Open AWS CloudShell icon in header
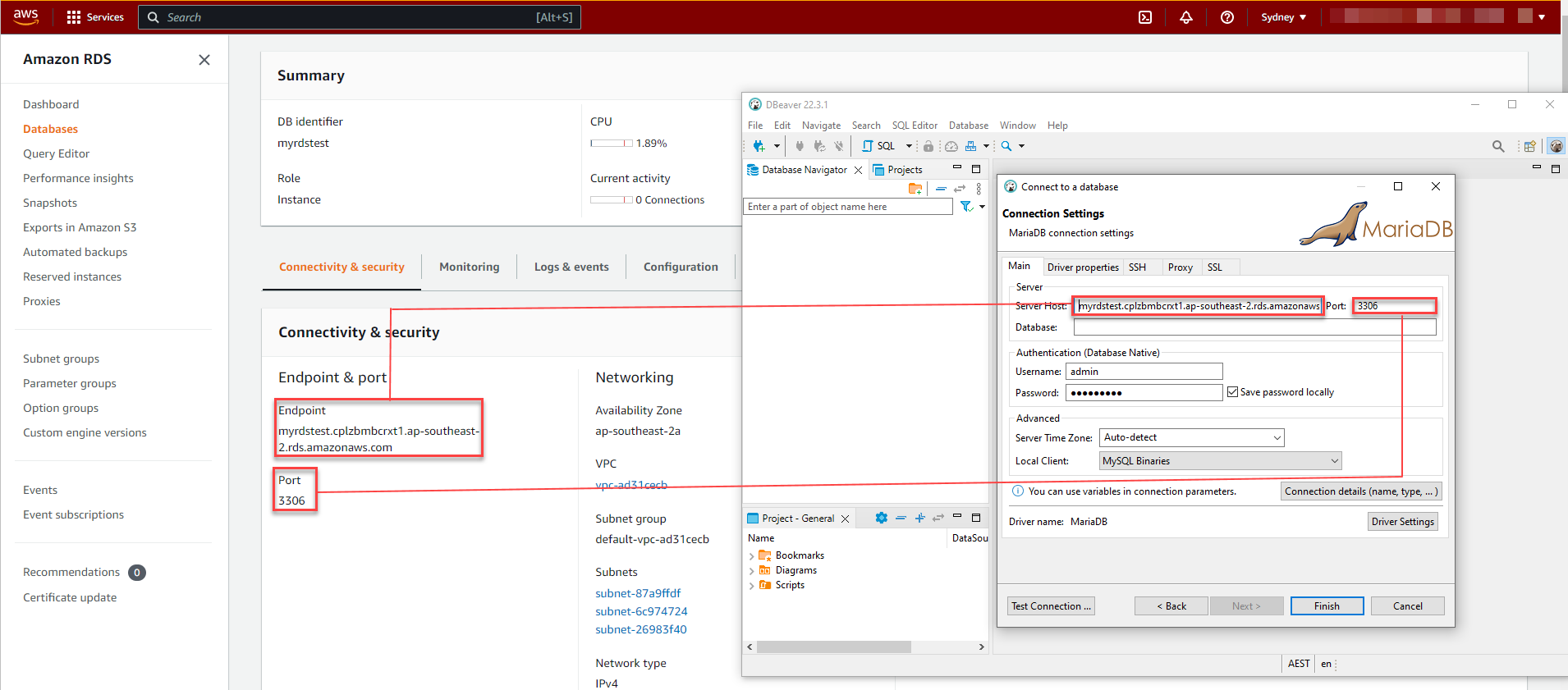Viewport: 1568px width, 690px height. [x=1145, y=17]
